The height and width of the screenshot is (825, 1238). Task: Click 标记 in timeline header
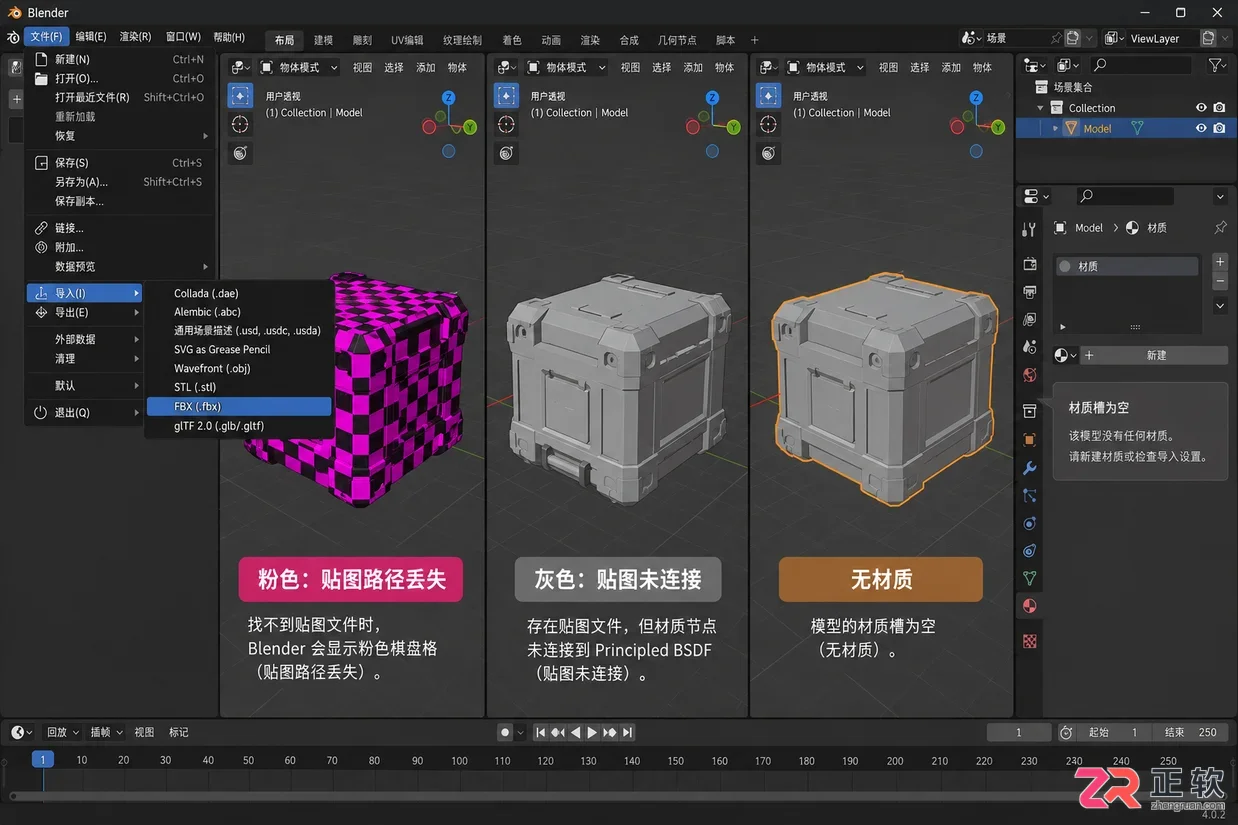click(178, 732)
